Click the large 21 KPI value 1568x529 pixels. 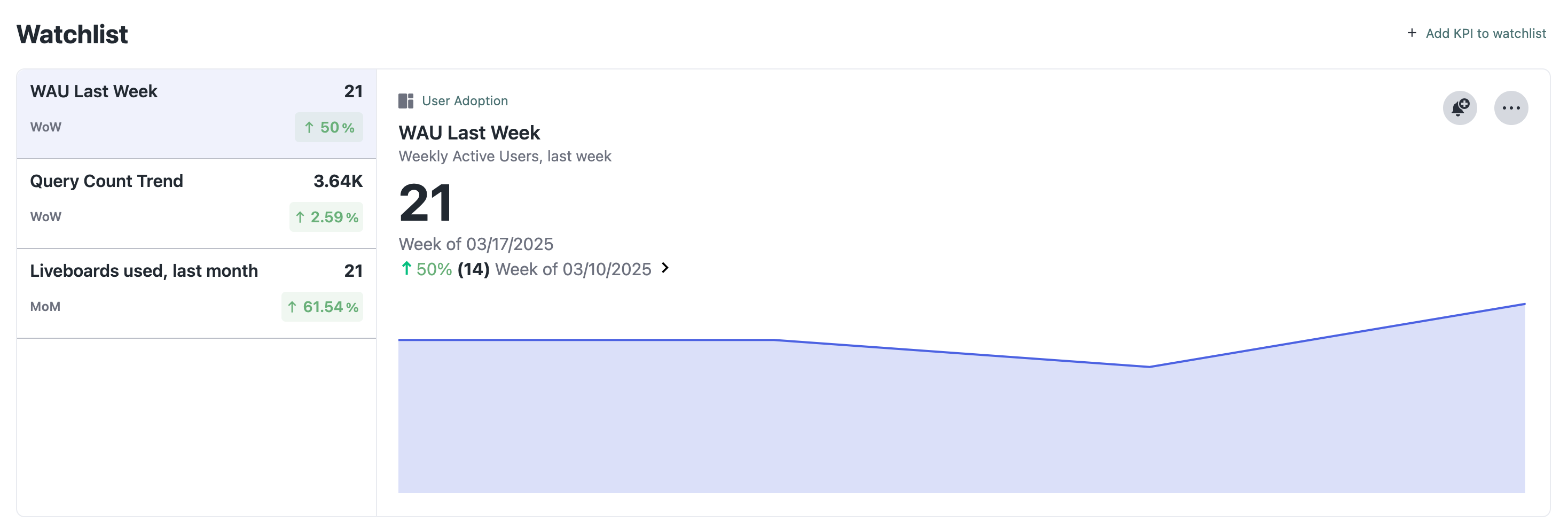pos(426,203)
